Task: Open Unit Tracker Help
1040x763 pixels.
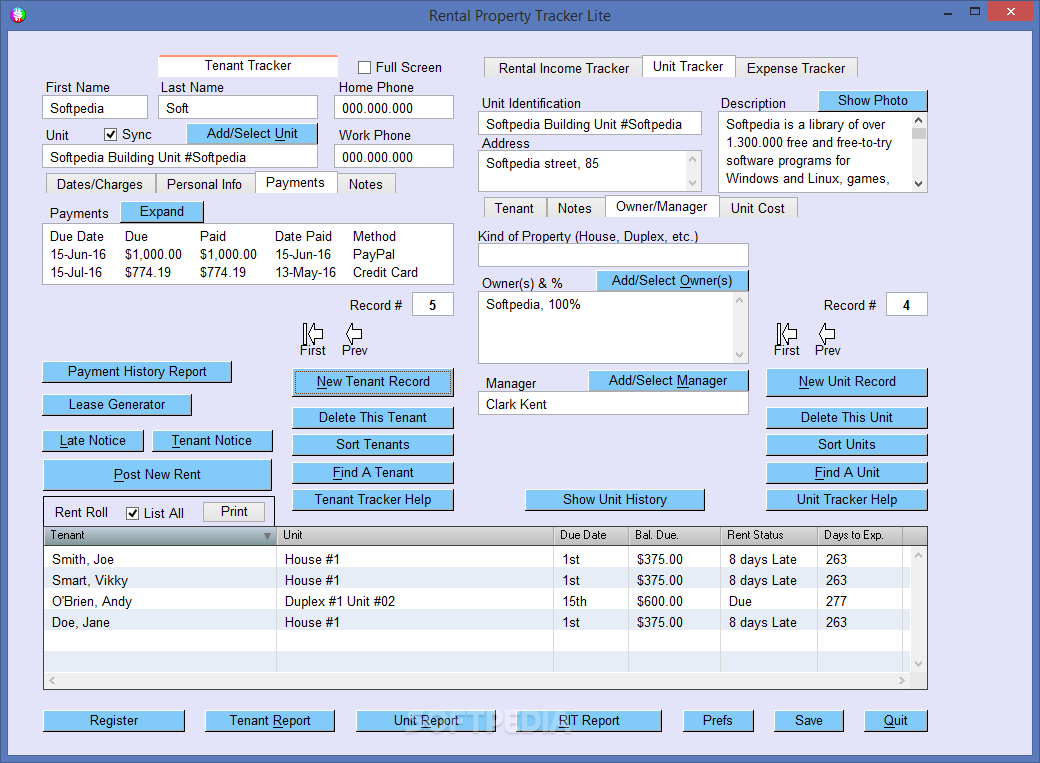Action: 847,500
